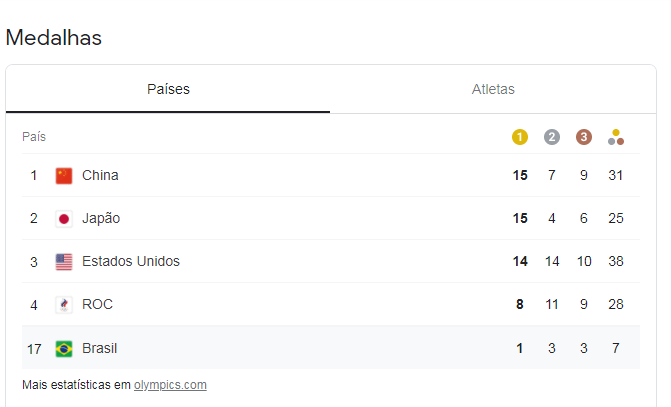Click the United States flag icon
The width and height of the screenshot is (671, 407).
click(64, 262)
